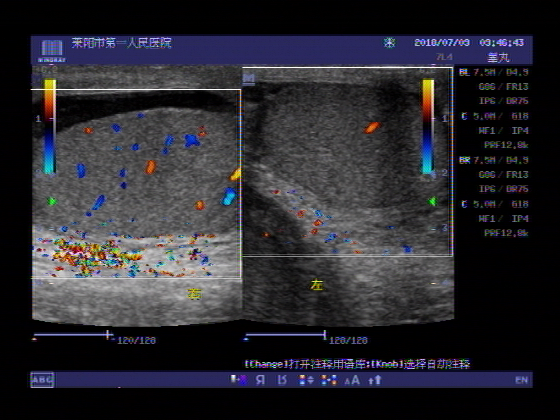Select the text size AA icon
The width and height of the screenshot is (560, 420).
pyautogui.click(x=352, y=380)
